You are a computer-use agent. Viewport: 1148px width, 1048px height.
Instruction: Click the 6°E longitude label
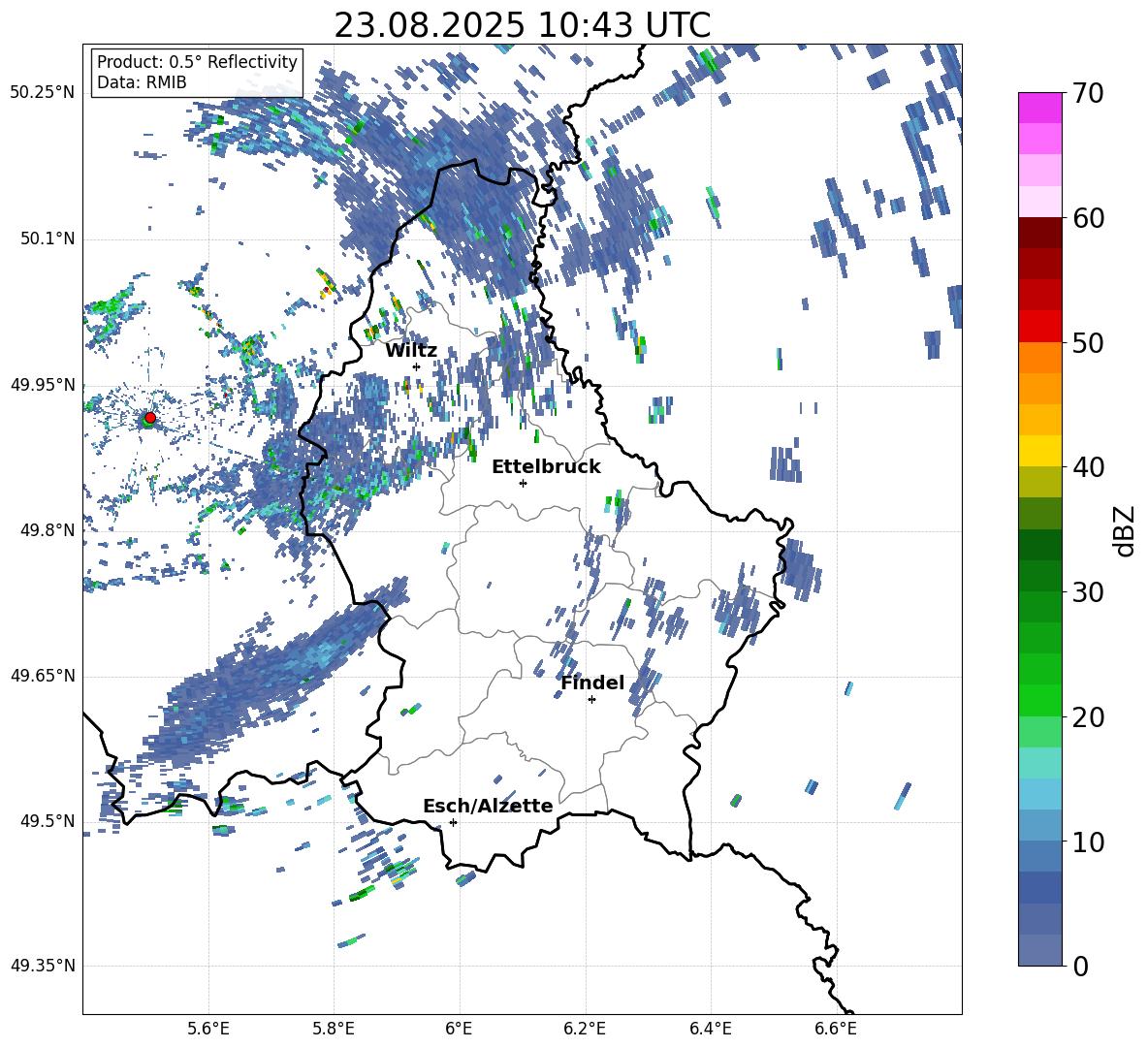click(x=459, y=1029)
